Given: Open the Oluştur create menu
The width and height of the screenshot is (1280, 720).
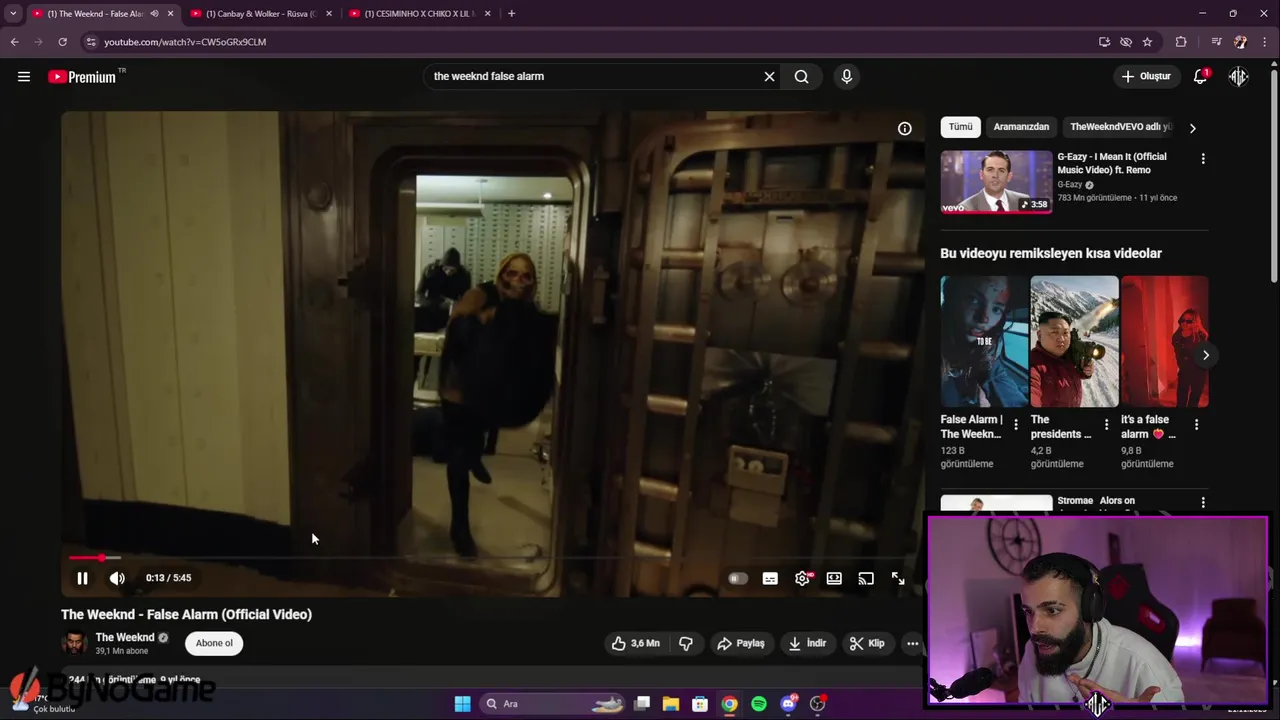Looking at the screenshot, I should click(1146, 76).
